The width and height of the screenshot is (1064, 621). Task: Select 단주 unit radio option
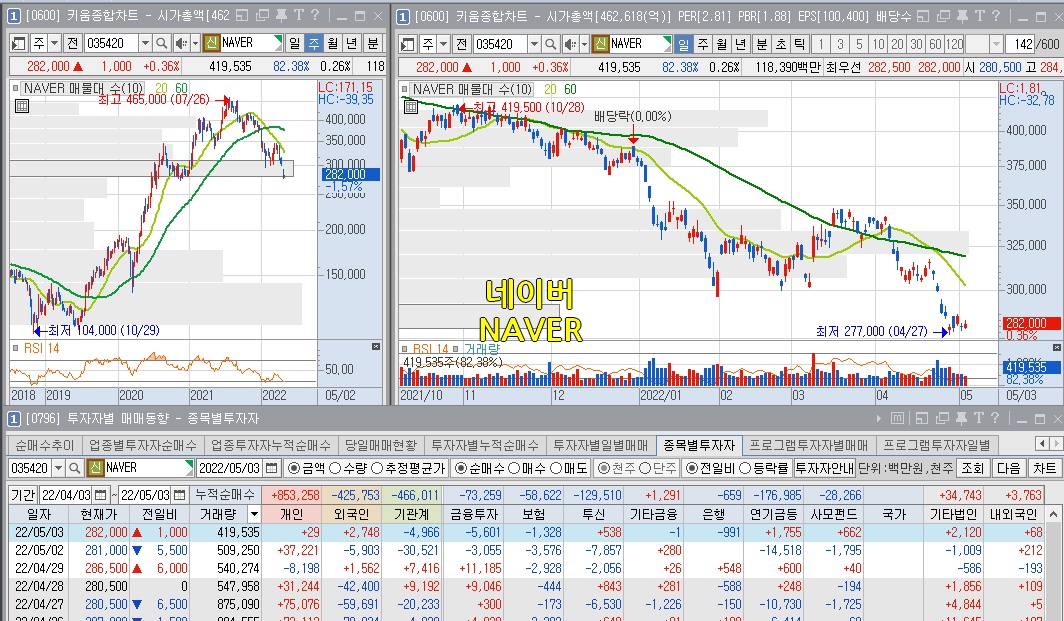tap(645, 468)
